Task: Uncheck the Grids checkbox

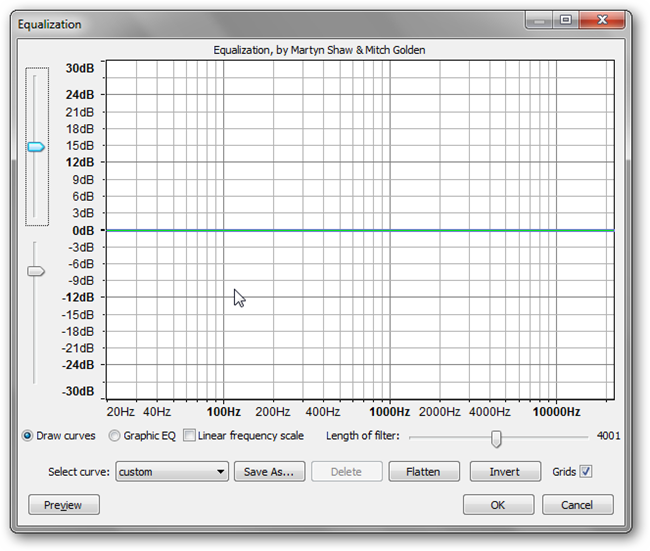Action: point(586,471)
